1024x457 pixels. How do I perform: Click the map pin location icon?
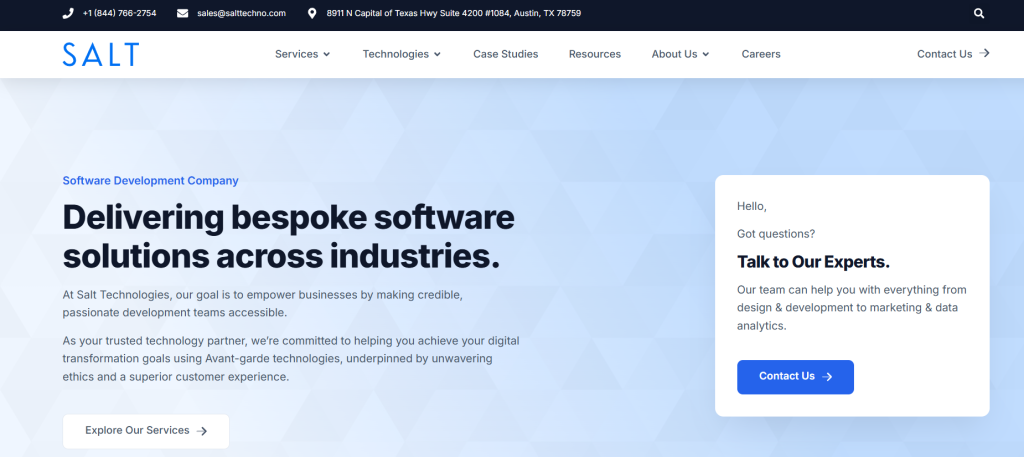(x=312, y=13)
